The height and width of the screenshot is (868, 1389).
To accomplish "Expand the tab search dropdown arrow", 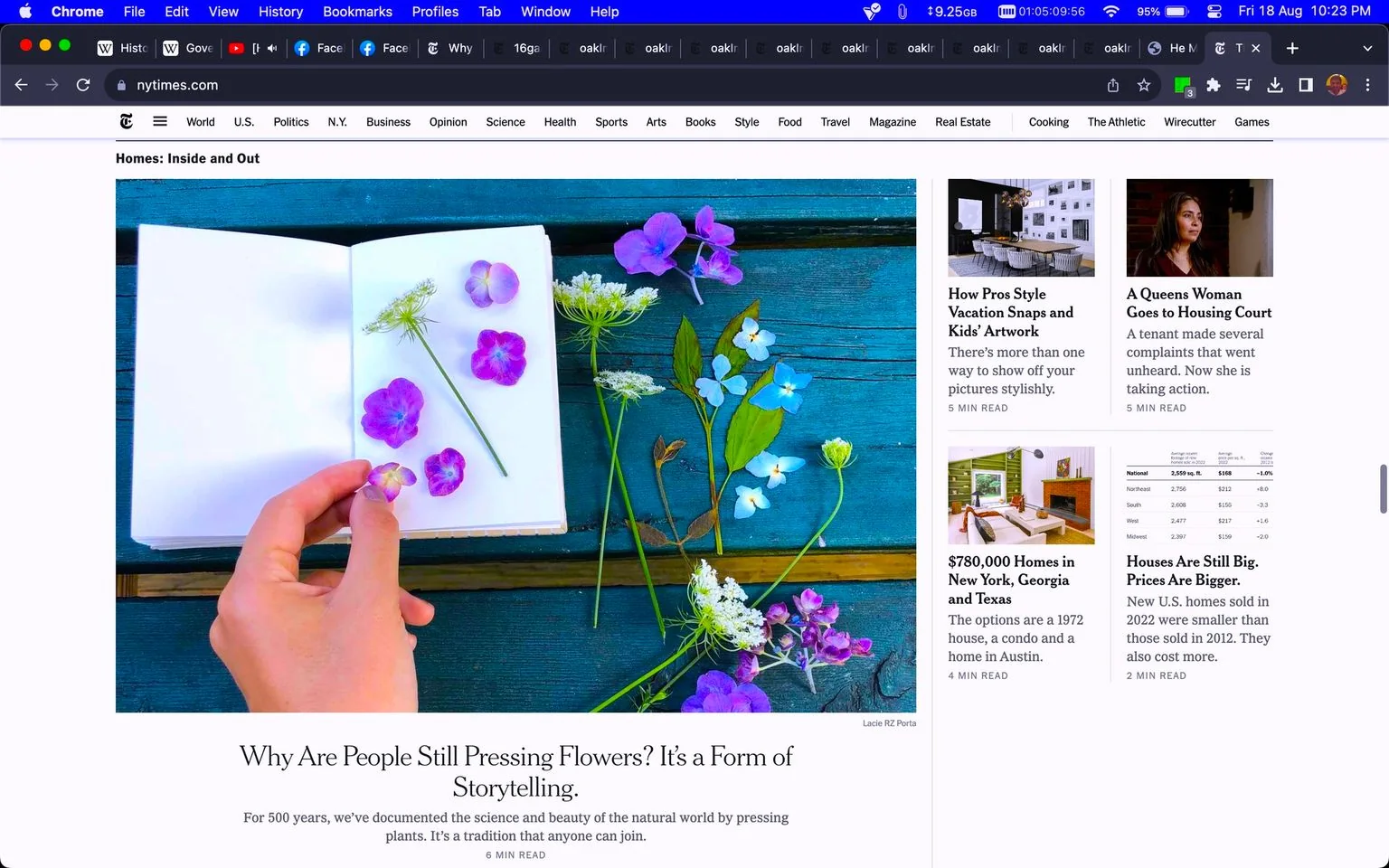I will (x=1367, y=48).
